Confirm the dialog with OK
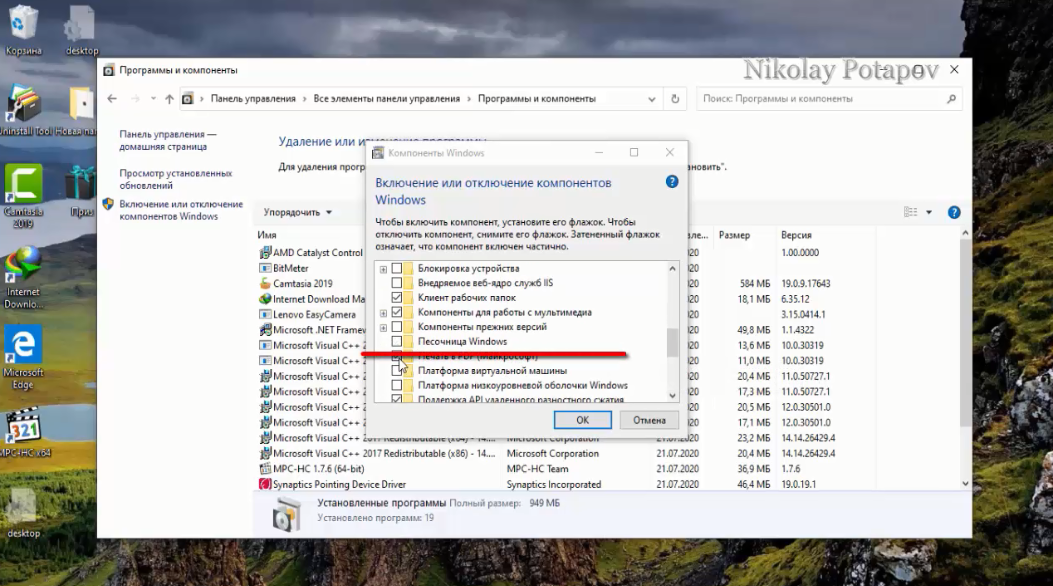The height and width of the screenshot is (586, 1053). click(x=582, y=420)
